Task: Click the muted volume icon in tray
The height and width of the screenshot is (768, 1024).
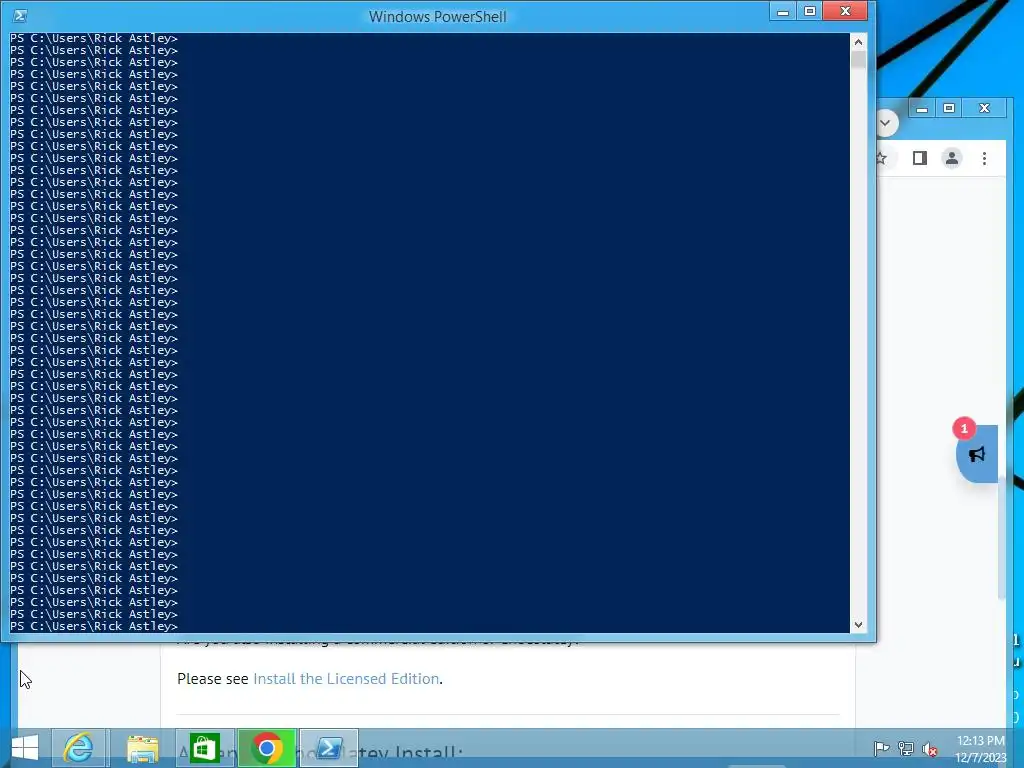Action: [x=930, y=749]
